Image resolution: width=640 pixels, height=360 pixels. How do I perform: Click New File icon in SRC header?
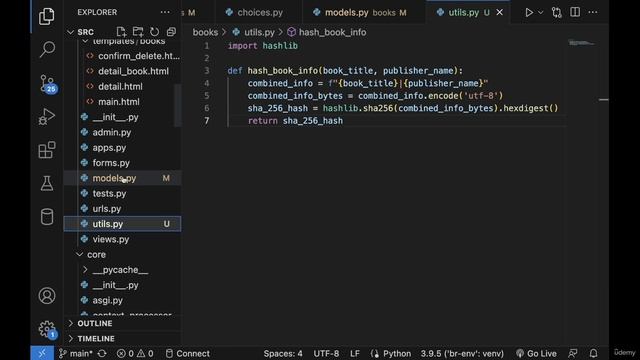(x=121, y=32)
